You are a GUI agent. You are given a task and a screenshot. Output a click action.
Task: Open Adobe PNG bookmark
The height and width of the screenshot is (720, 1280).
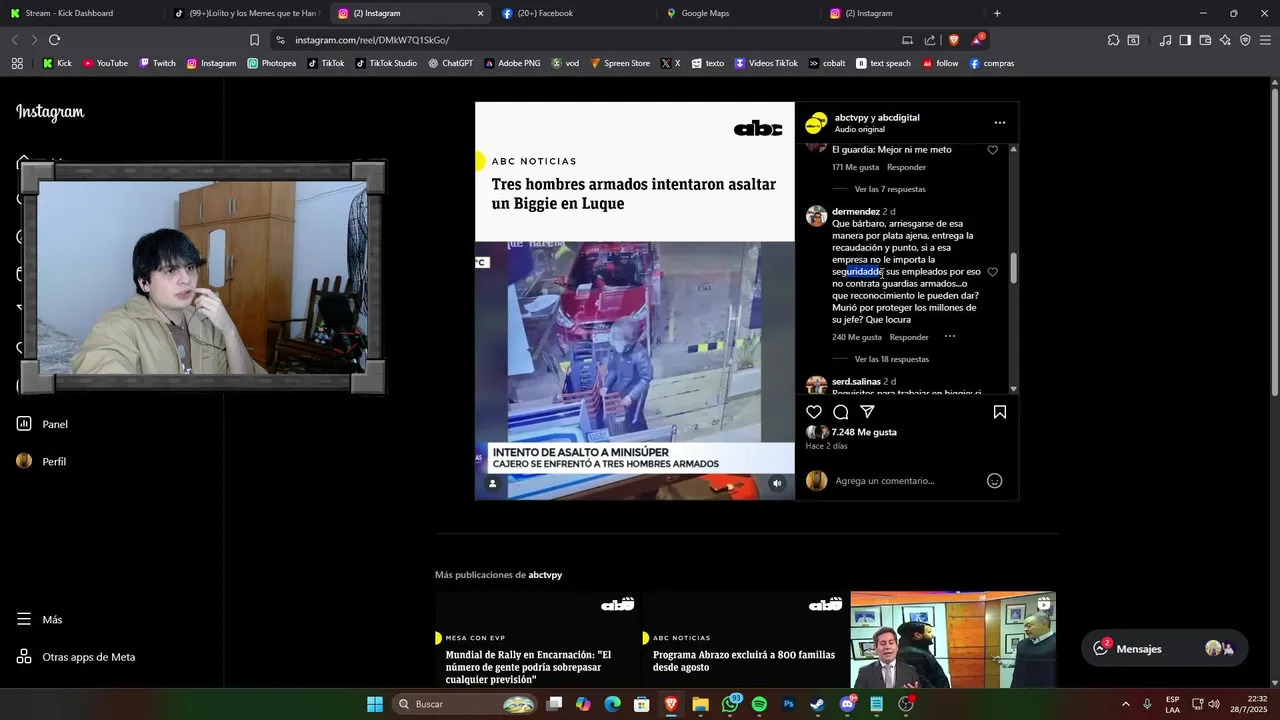pos(512,63)
